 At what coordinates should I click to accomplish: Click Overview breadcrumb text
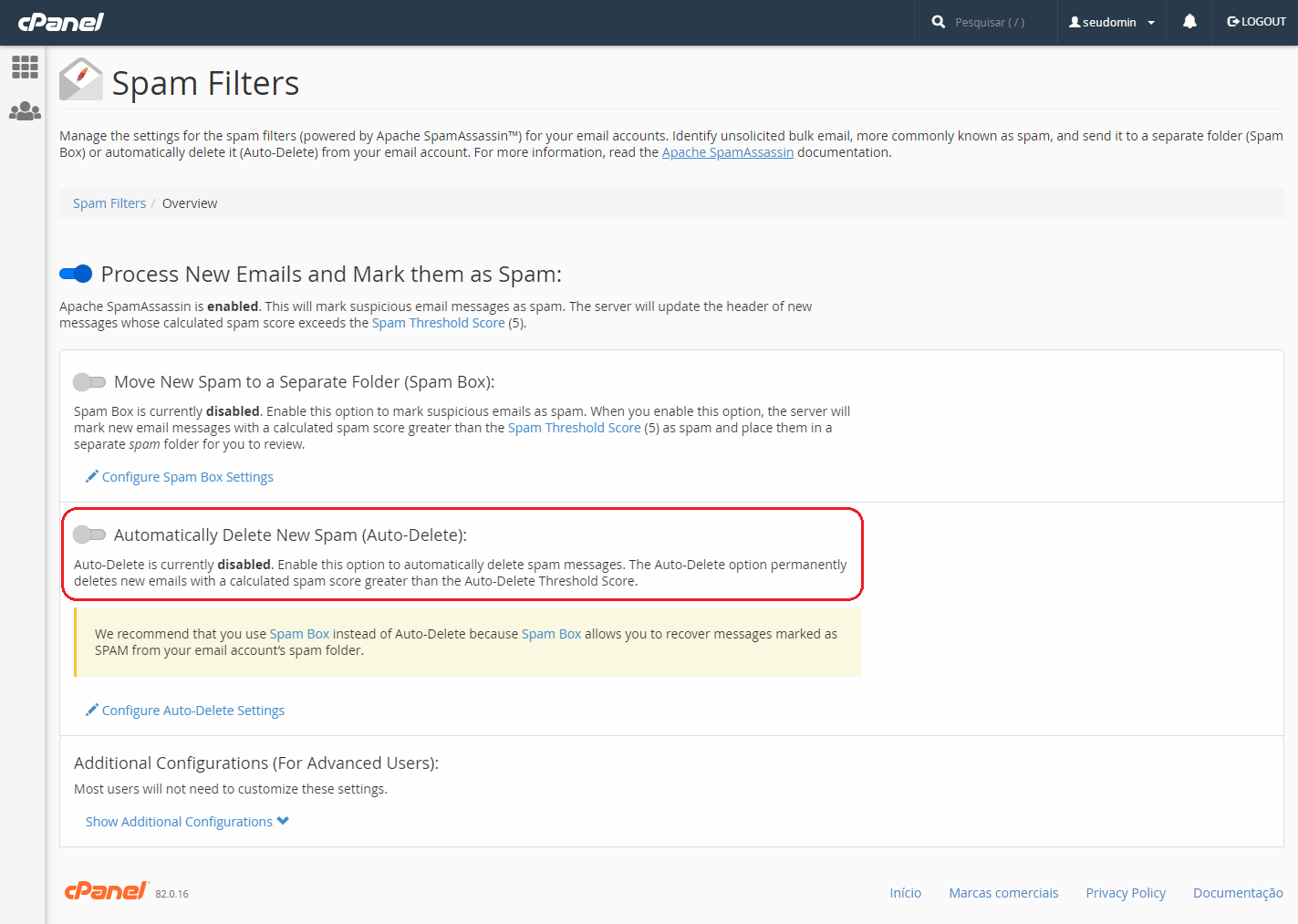click(190, 203)
